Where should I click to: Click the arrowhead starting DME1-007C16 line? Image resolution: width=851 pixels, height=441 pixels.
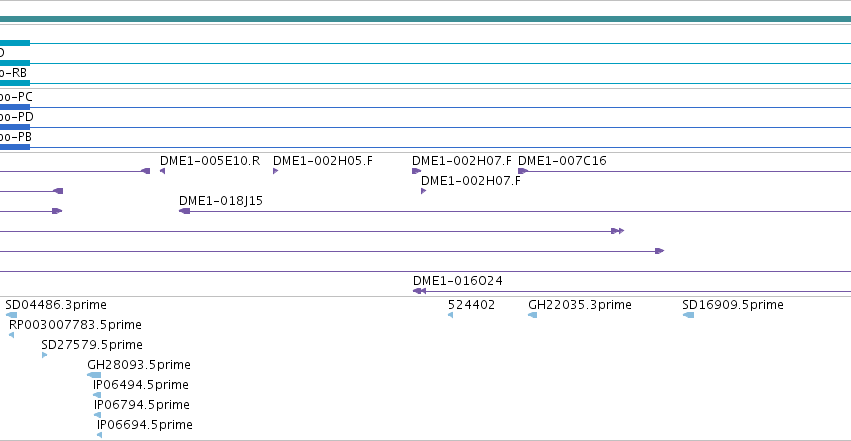(x=523, y=171)
